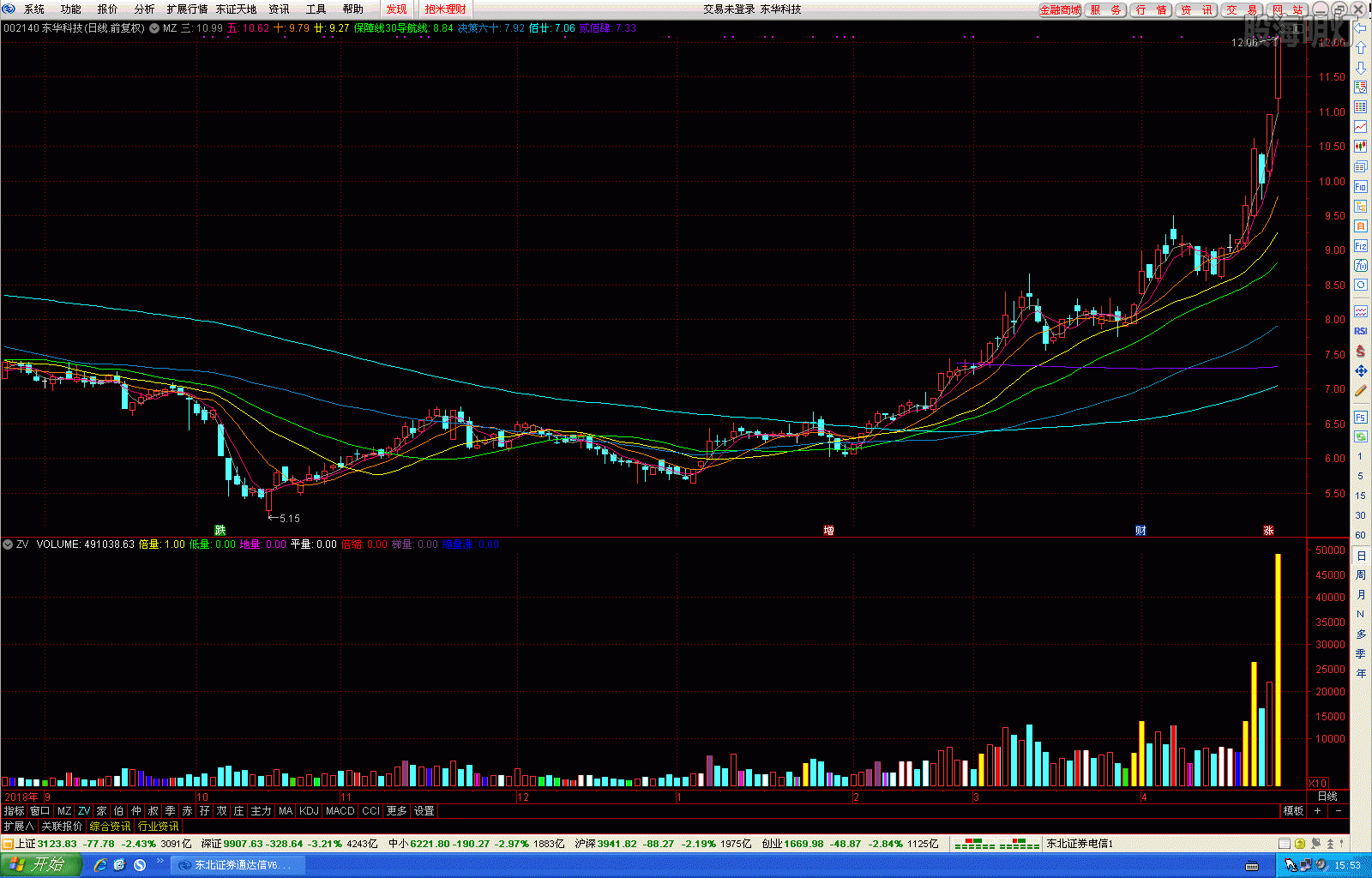1372x878 pixels.
Task: Click the green 跌 marker on timeline
Action: click(x=220, y=531)
